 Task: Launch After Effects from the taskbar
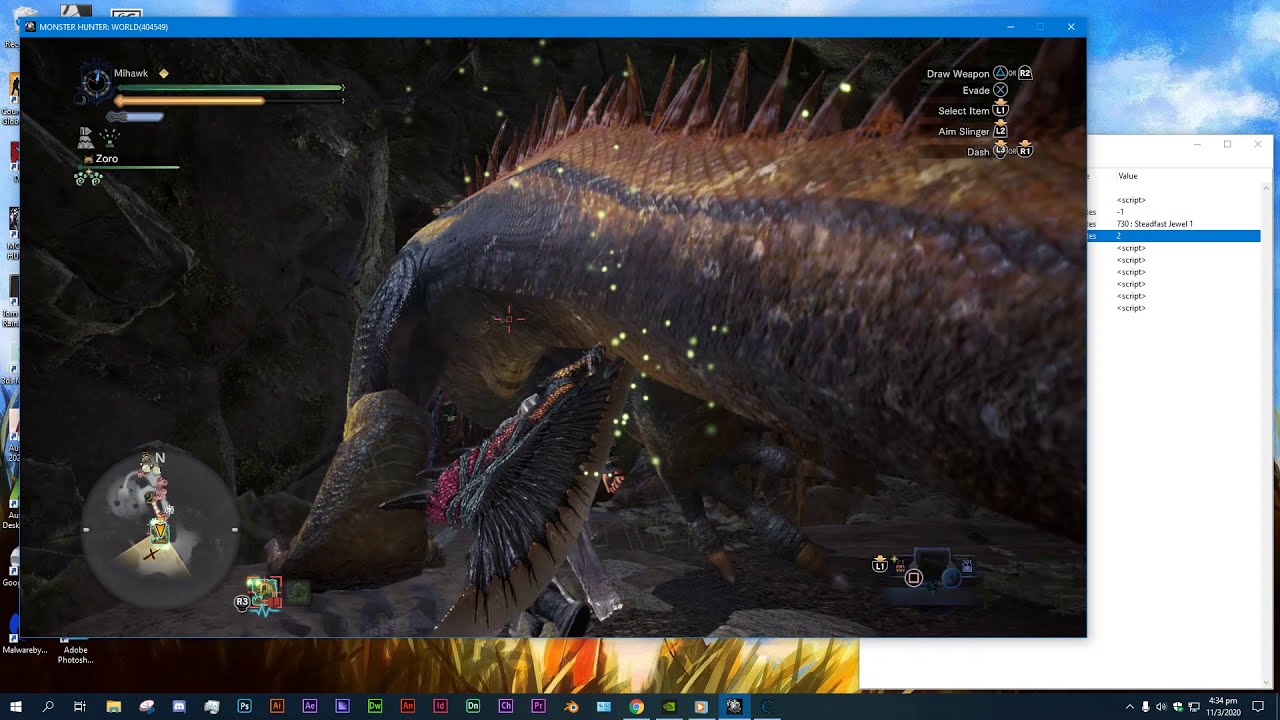coord(309,706)
